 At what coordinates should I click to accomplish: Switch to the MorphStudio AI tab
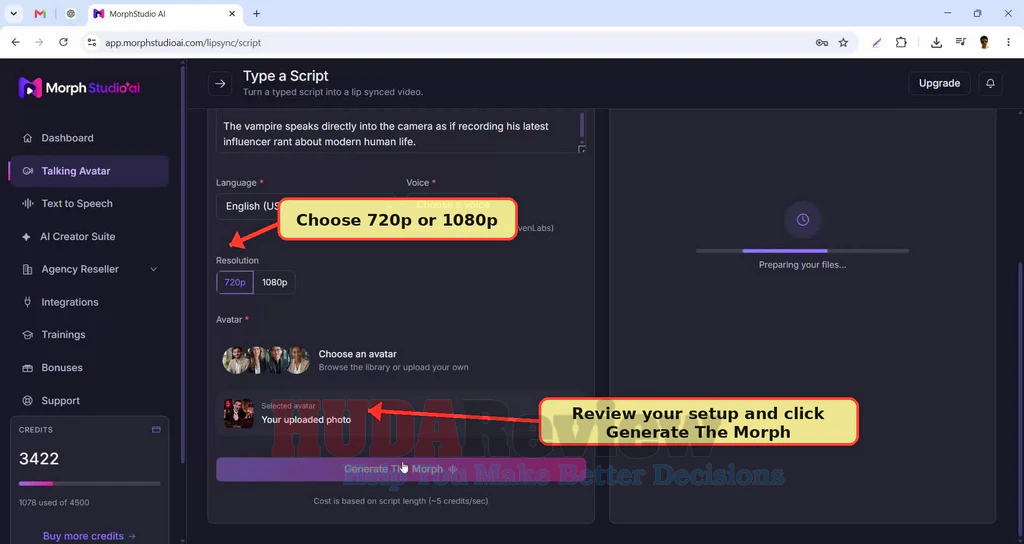[165, 14]
